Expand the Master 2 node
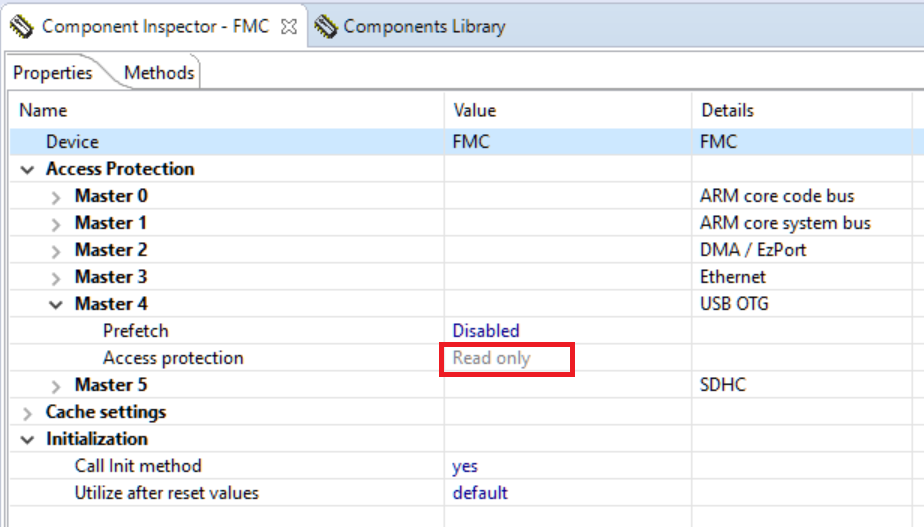Viewport: 924px width, 527px height. [56, 251]
